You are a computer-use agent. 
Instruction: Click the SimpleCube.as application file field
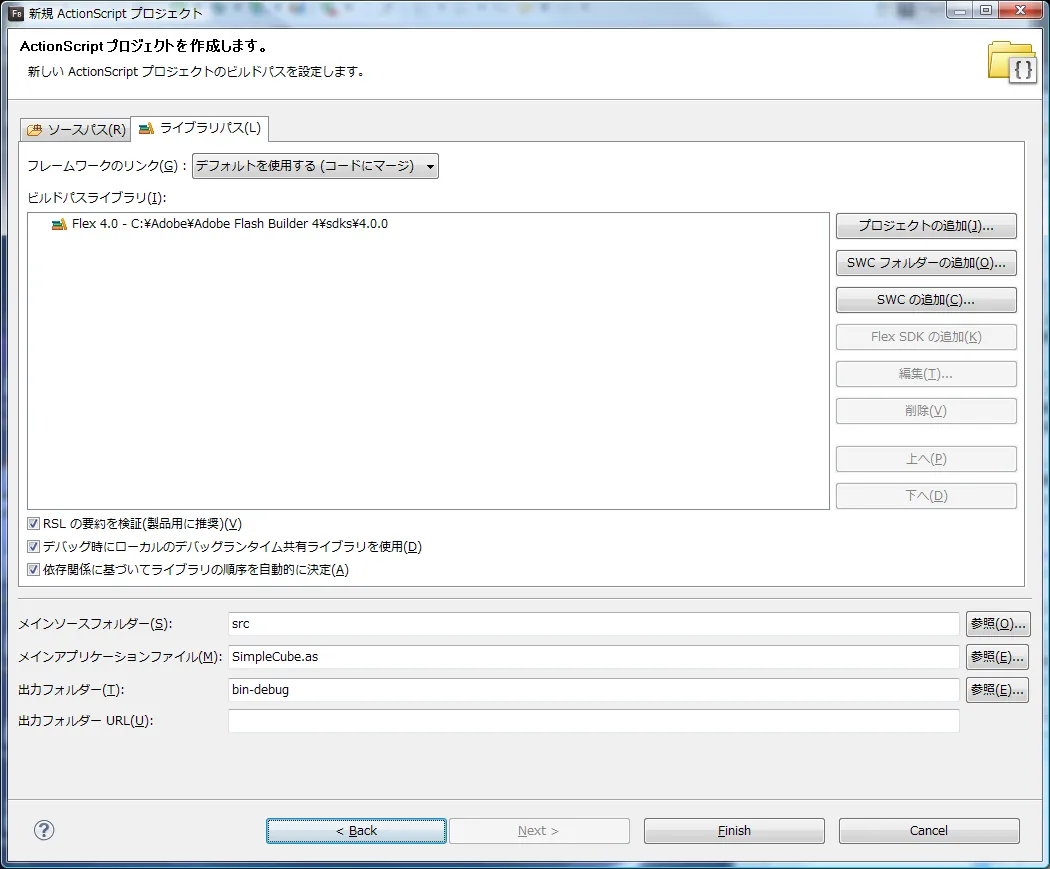pyautogui.click(x=594, y=657)
